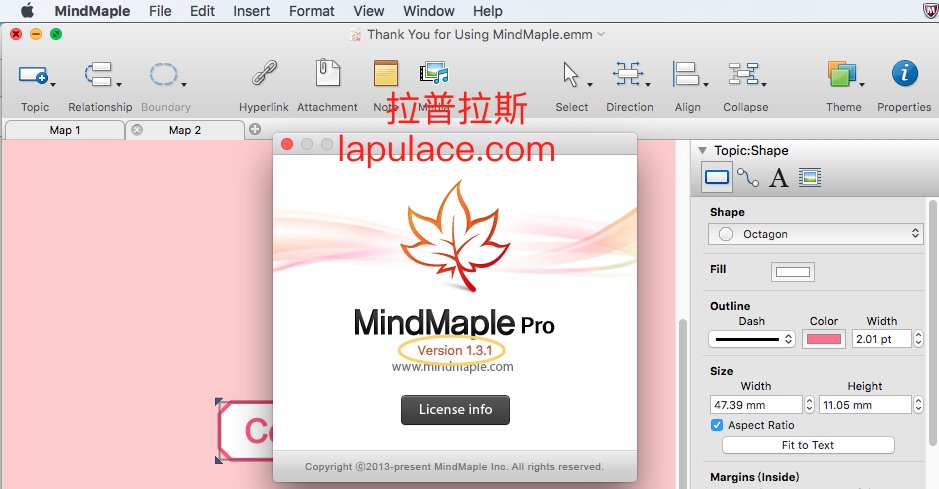Open the Apple menu
Screen dimensions: 939x489
(28, 11)
